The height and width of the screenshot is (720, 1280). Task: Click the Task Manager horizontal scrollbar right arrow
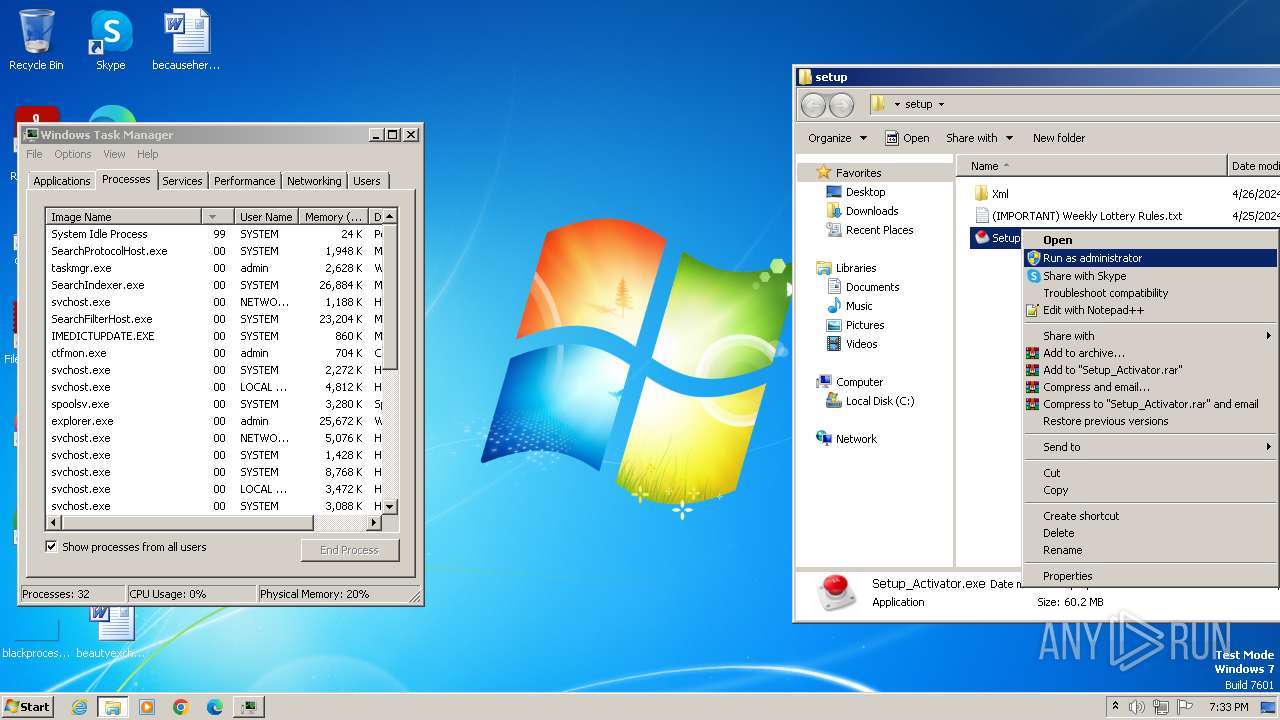tap(375, 523)
